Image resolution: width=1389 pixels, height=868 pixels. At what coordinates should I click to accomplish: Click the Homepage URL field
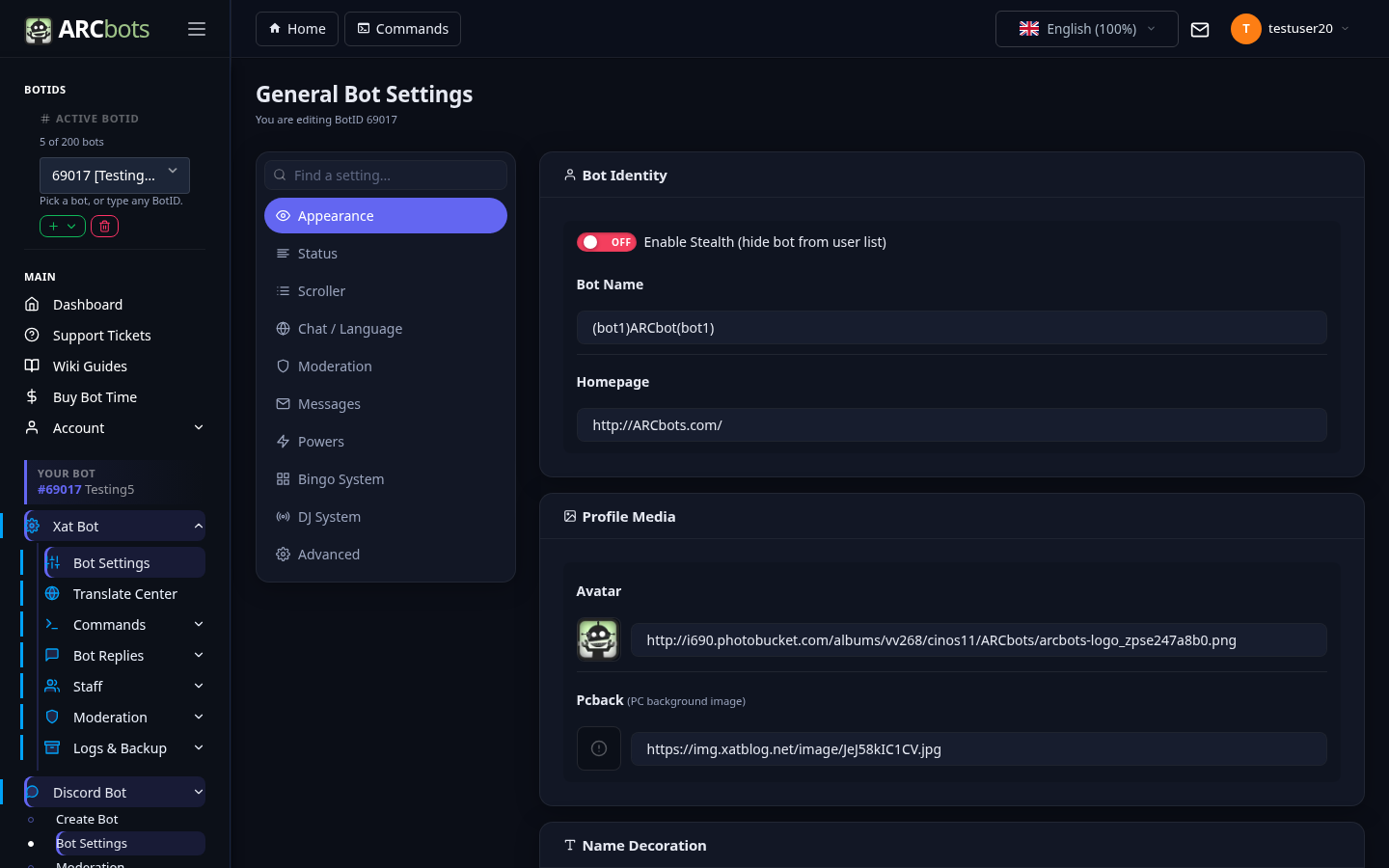tap(951, 424)
